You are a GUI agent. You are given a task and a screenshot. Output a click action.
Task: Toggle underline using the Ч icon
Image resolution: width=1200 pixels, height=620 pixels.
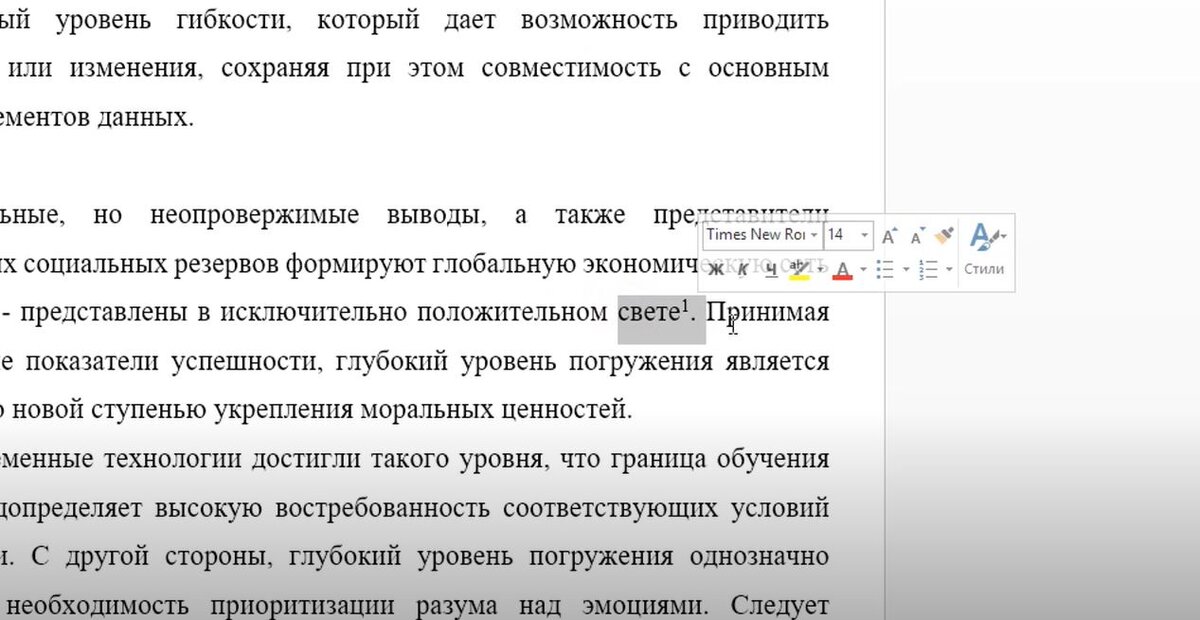[772, 268]
